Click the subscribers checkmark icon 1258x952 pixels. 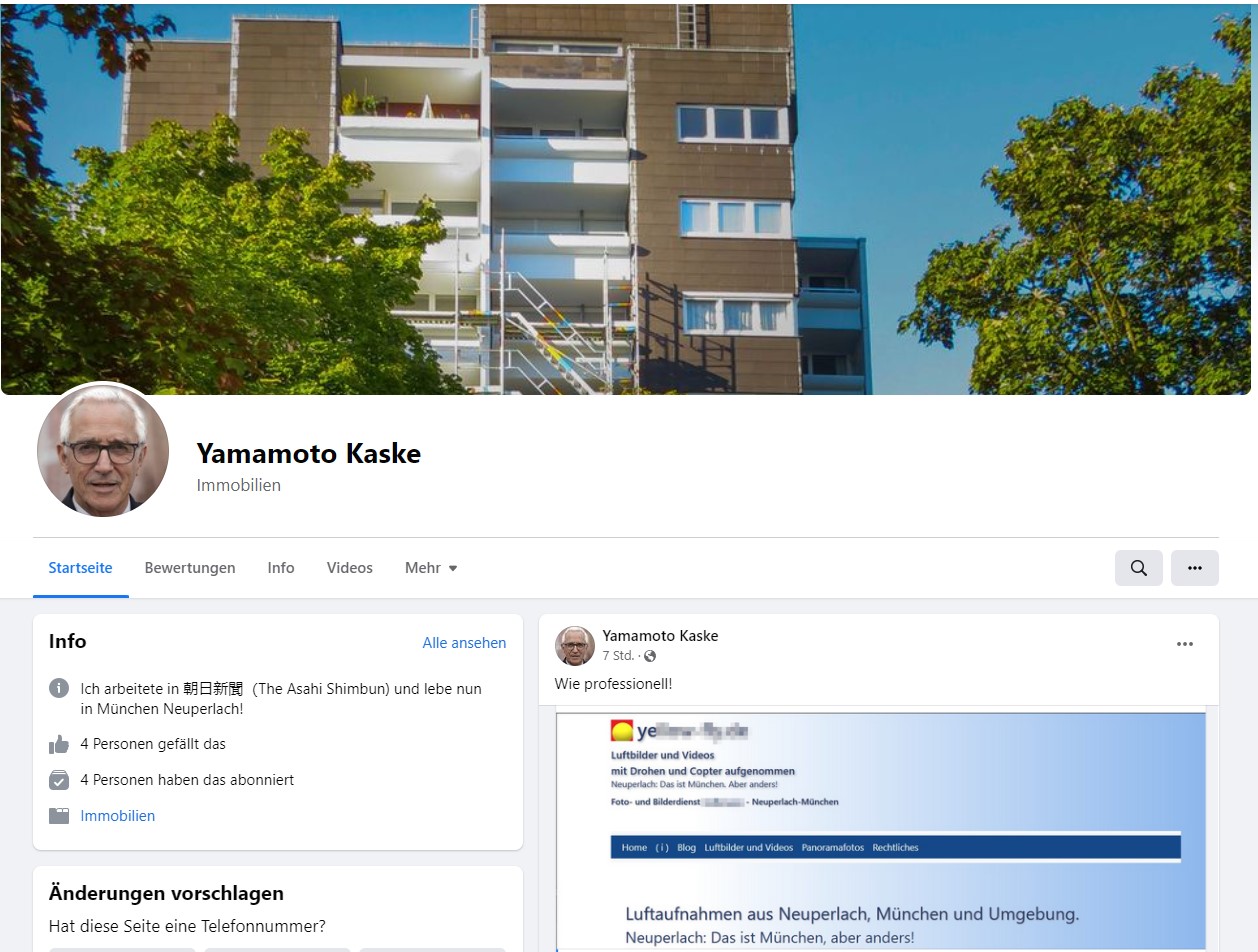(x=59, y=780)
